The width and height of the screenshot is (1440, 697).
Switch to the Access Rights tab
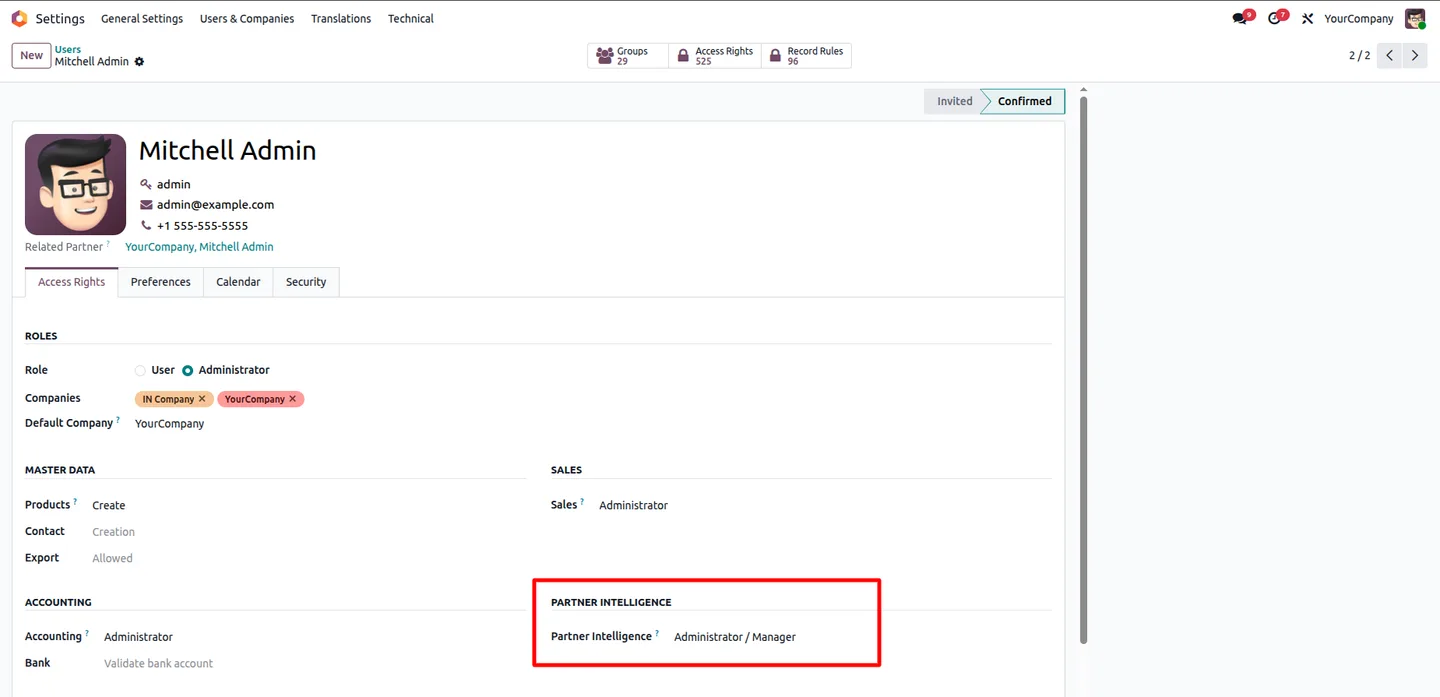pyautogui.click(x=71, y=282)
